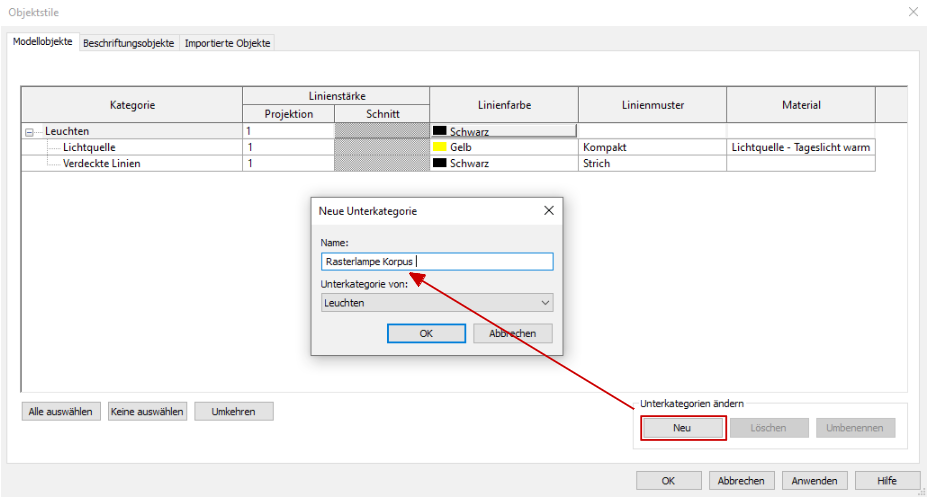Click Strich line pattern cell

(652, 163)
